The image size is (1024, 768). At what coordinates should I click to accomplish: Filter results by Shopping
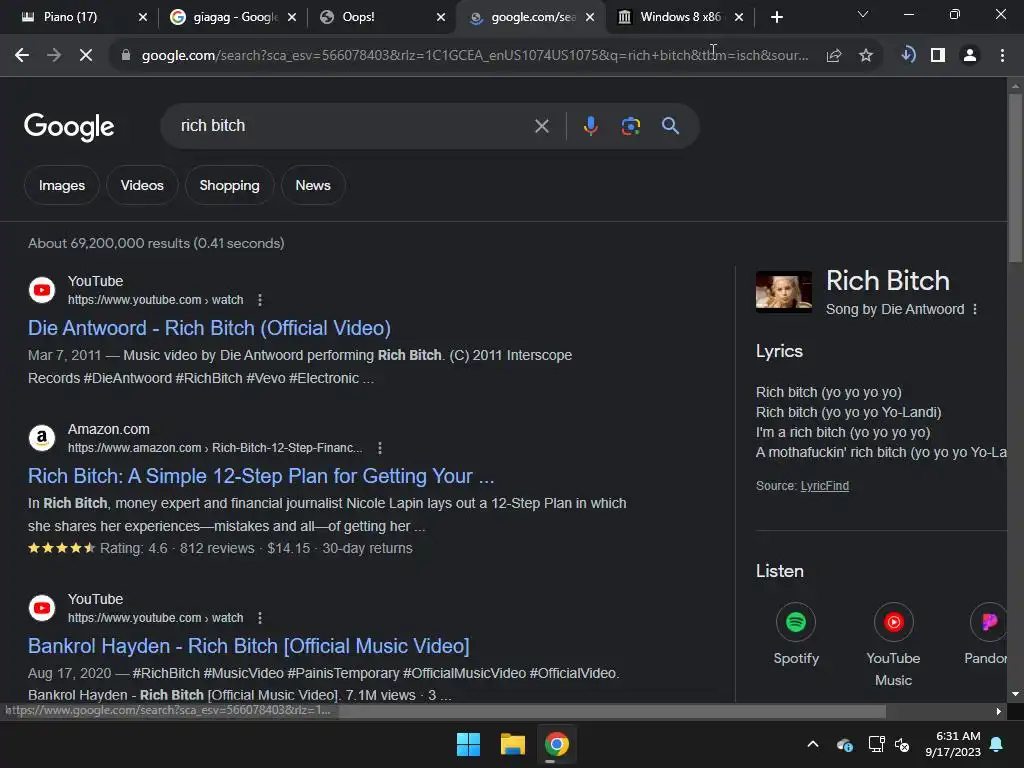[x=229, y=185]
